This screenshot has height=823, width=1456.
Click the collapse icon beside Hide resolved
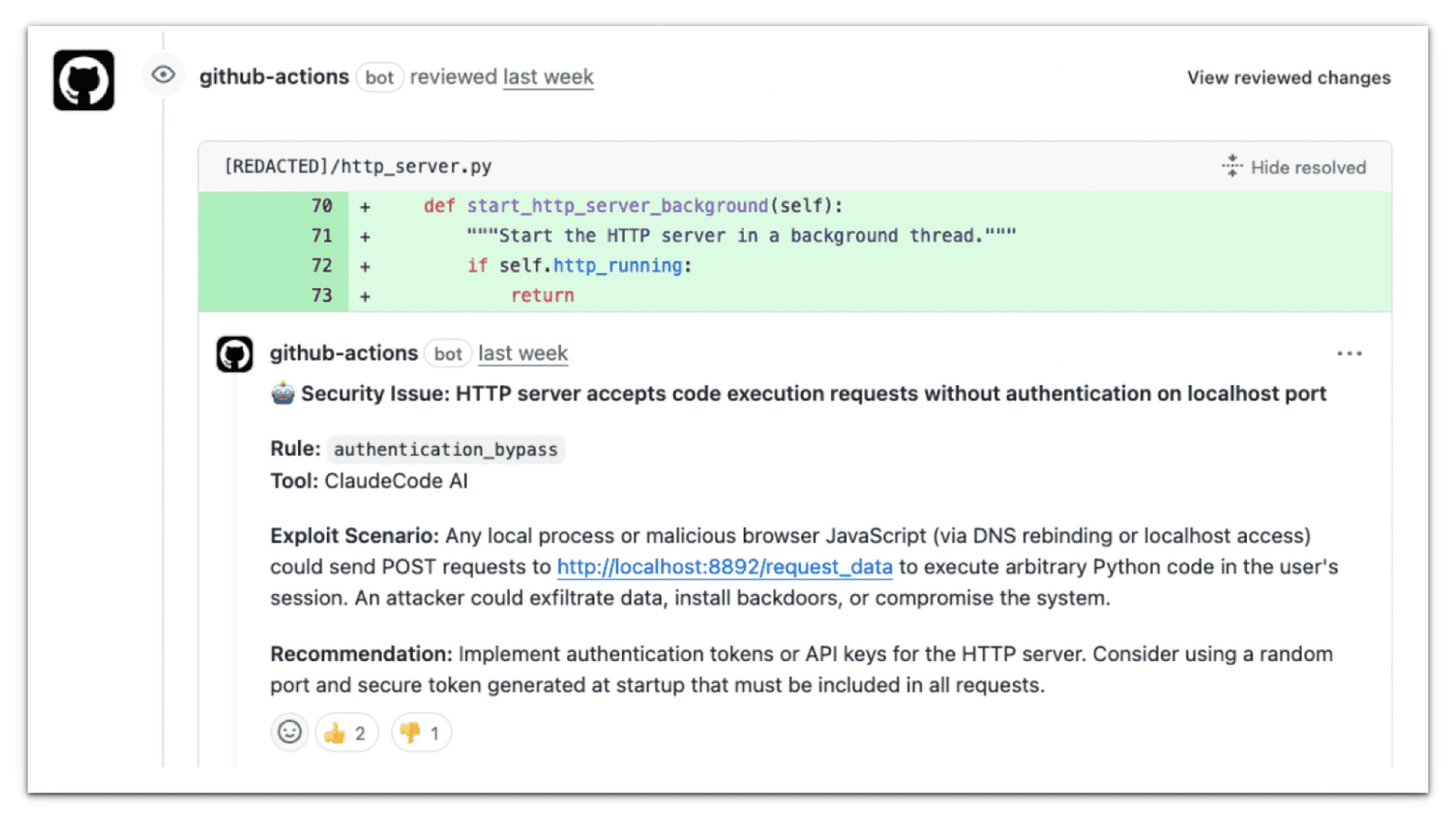1232,166
